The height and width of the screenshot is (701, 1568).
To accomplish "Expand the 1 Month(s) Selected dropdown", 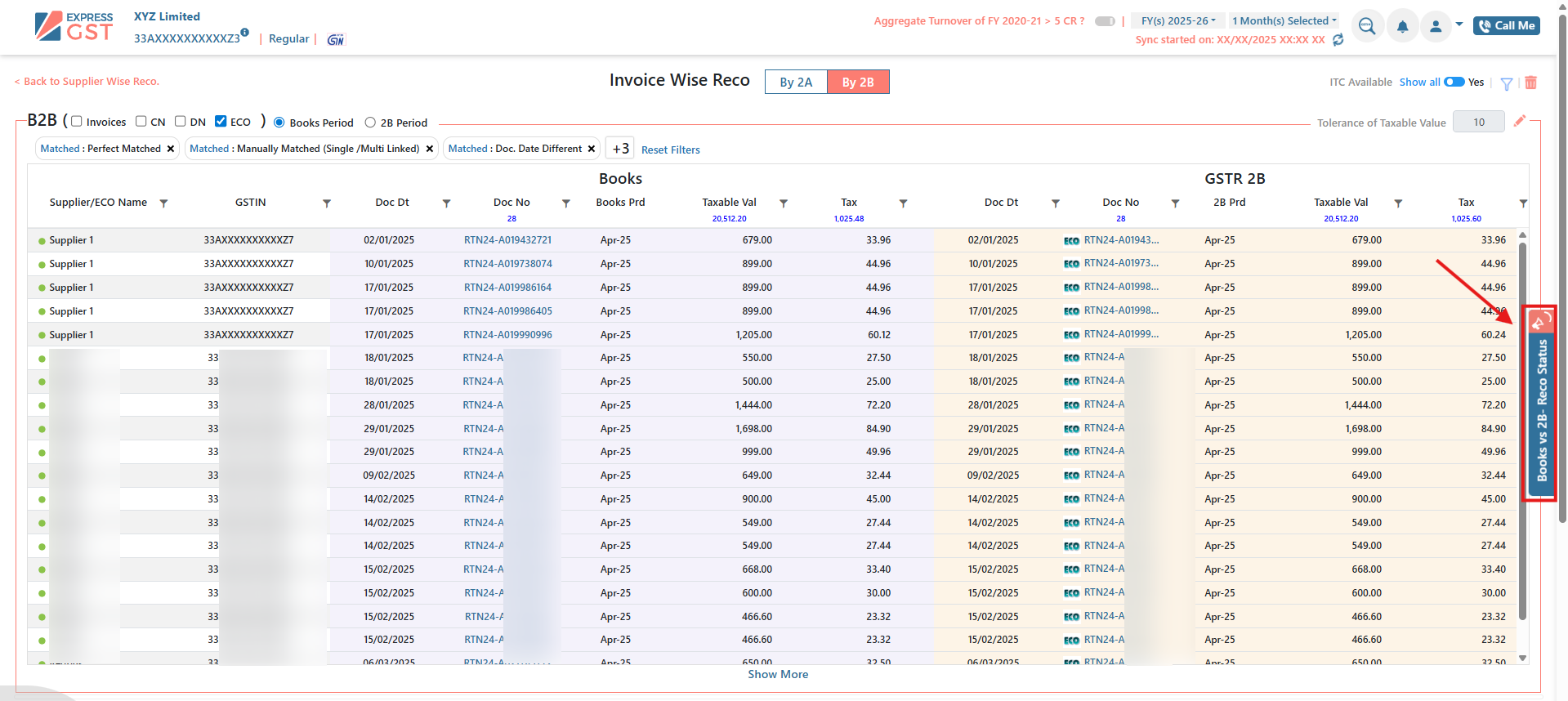I will [x=1284, y=21].
